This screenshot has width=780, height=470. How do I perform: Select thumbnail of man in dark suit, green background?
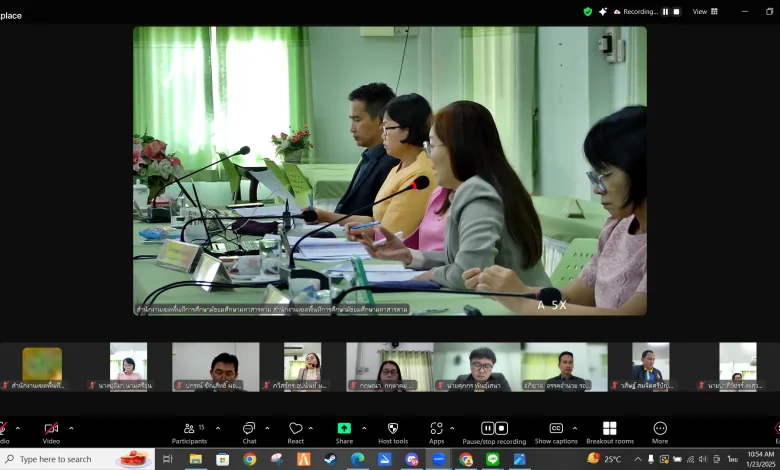point(564,367)
